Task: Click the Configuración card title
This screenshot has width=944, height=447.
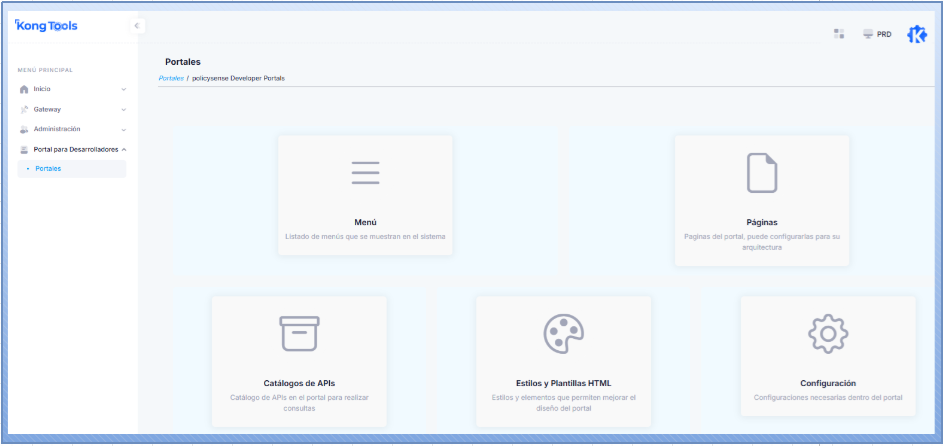Action: [827, 383]
